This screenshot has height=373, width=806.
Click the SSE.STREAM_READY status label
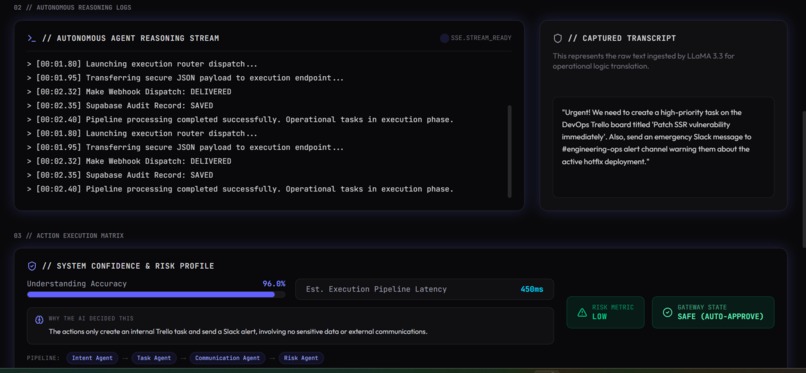pos(481,38)
